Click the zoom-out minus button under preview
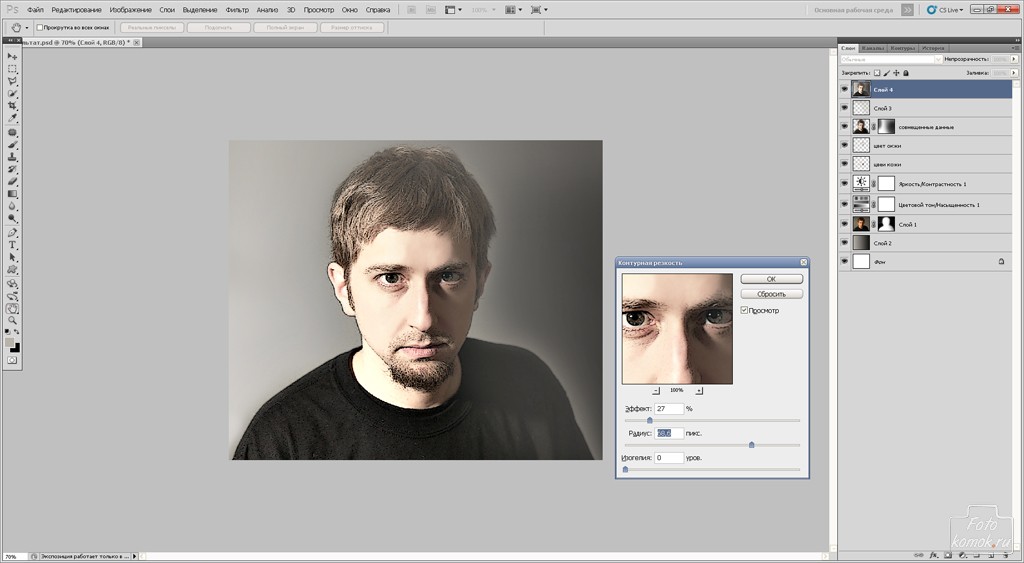 click(x=656, y=390)
